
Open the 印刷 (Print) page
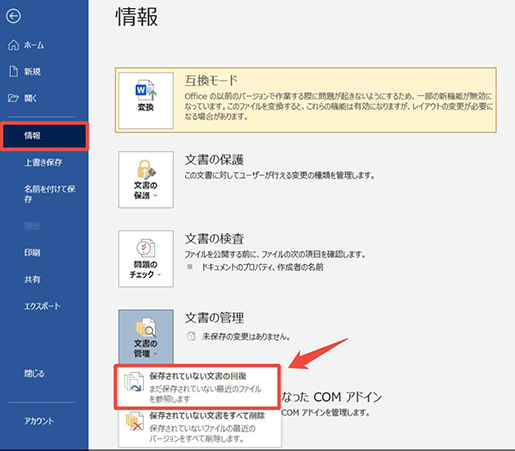tap(32, 253)
